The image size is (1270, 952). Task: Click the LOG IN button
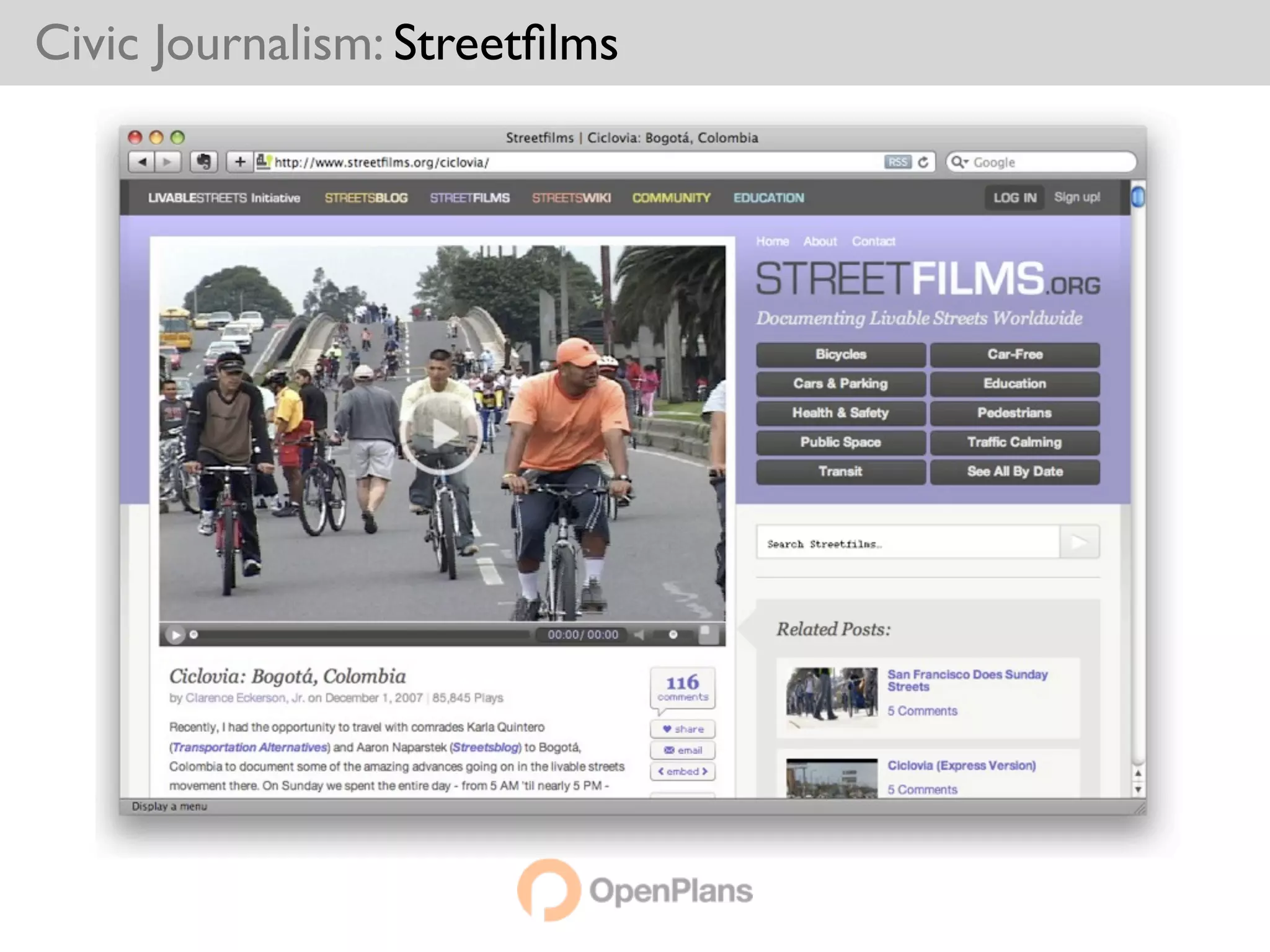pyautogui.click(x=1015, y=198)
